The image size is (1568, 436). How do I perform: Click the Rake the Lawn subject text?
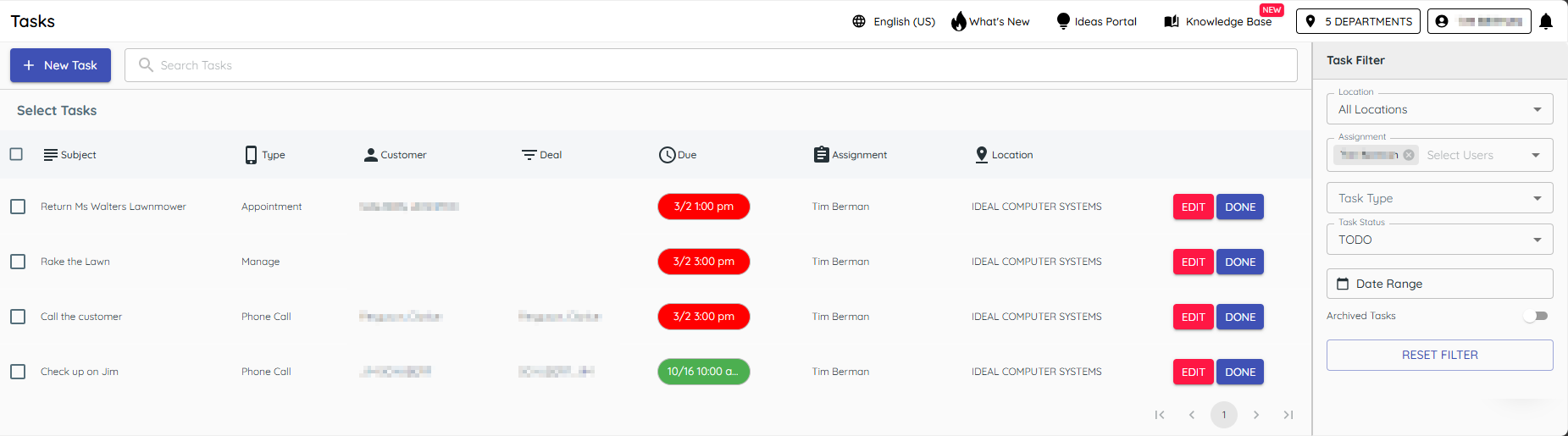(x=75, y=262)
